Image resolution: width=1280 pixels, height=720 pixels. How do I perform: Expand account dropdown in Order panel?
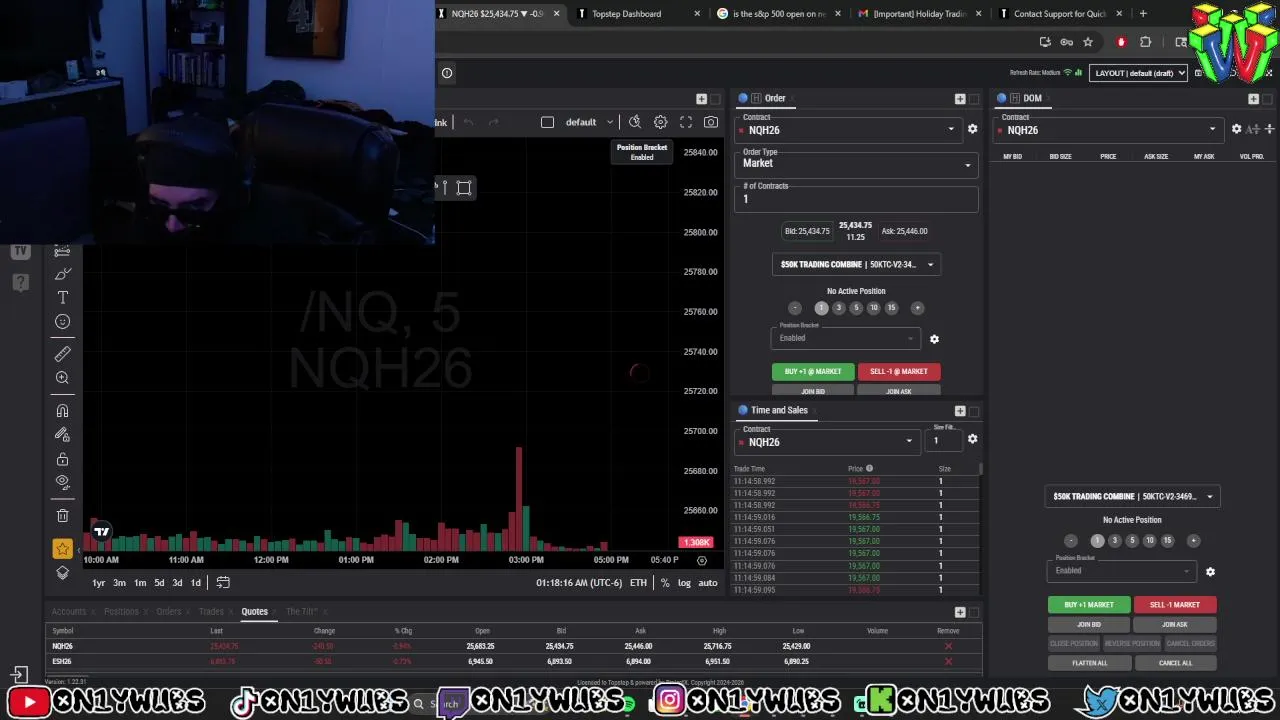(856, 265)
